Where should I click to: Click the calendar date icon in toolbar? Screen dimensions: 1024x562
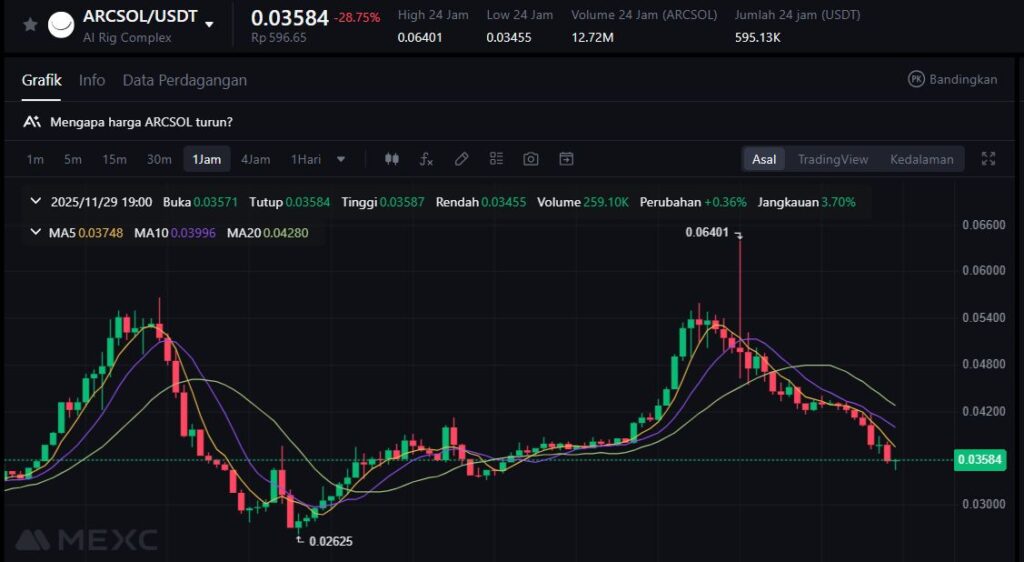click(566, 159)
